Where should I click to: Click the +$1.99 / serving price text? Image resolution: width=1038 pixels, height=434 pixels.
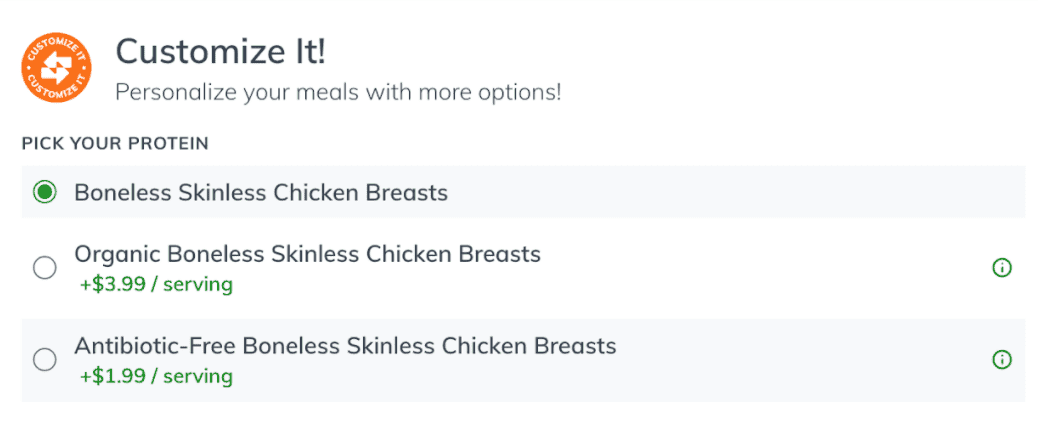(x=156, y=377)
